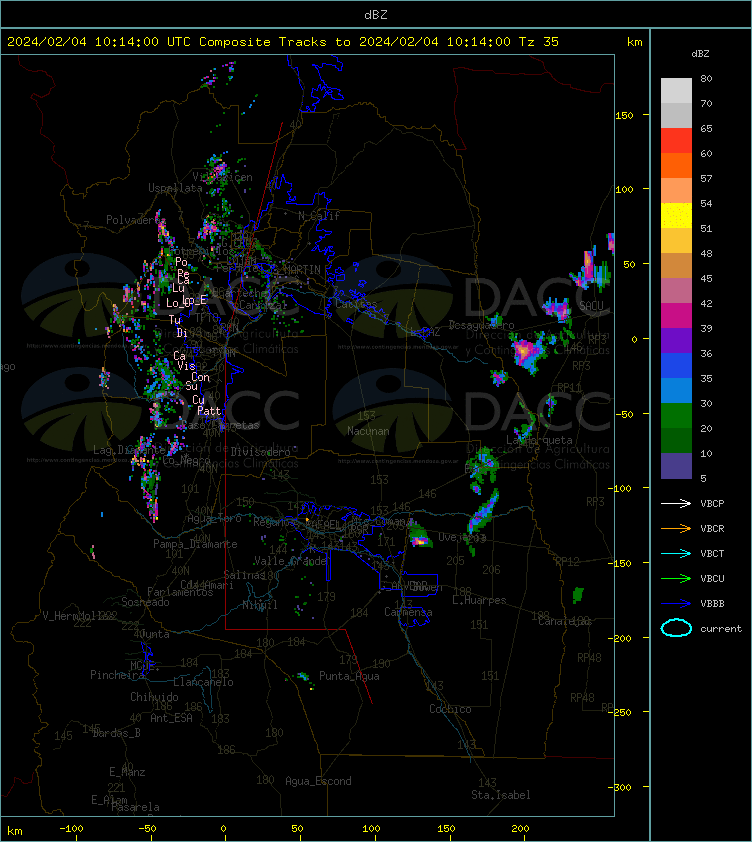Click the 'Agua_Escond' map label

click(x=318, y=781)
